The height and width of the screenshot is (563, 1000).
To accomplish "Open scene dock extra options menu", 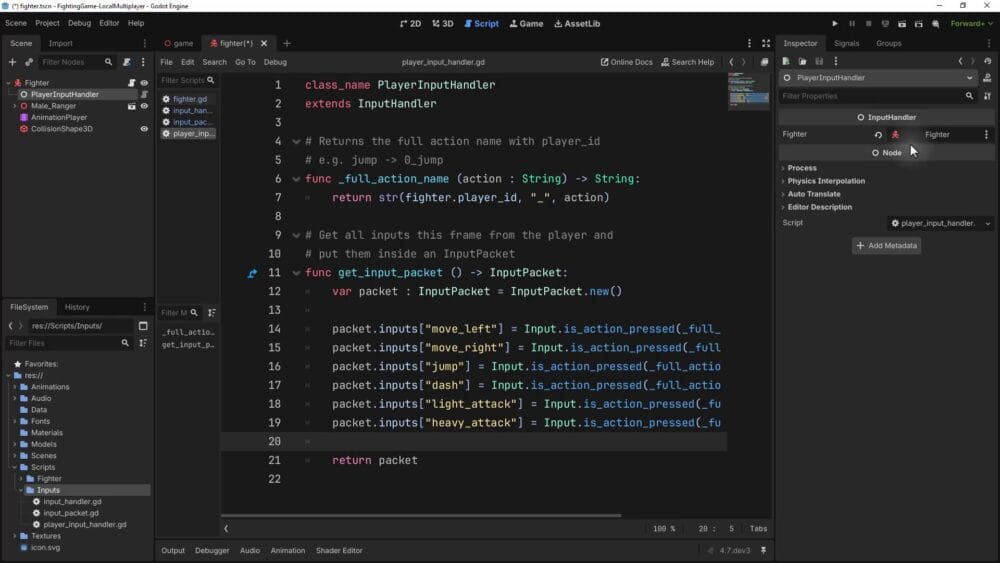I will click(143, 62).
